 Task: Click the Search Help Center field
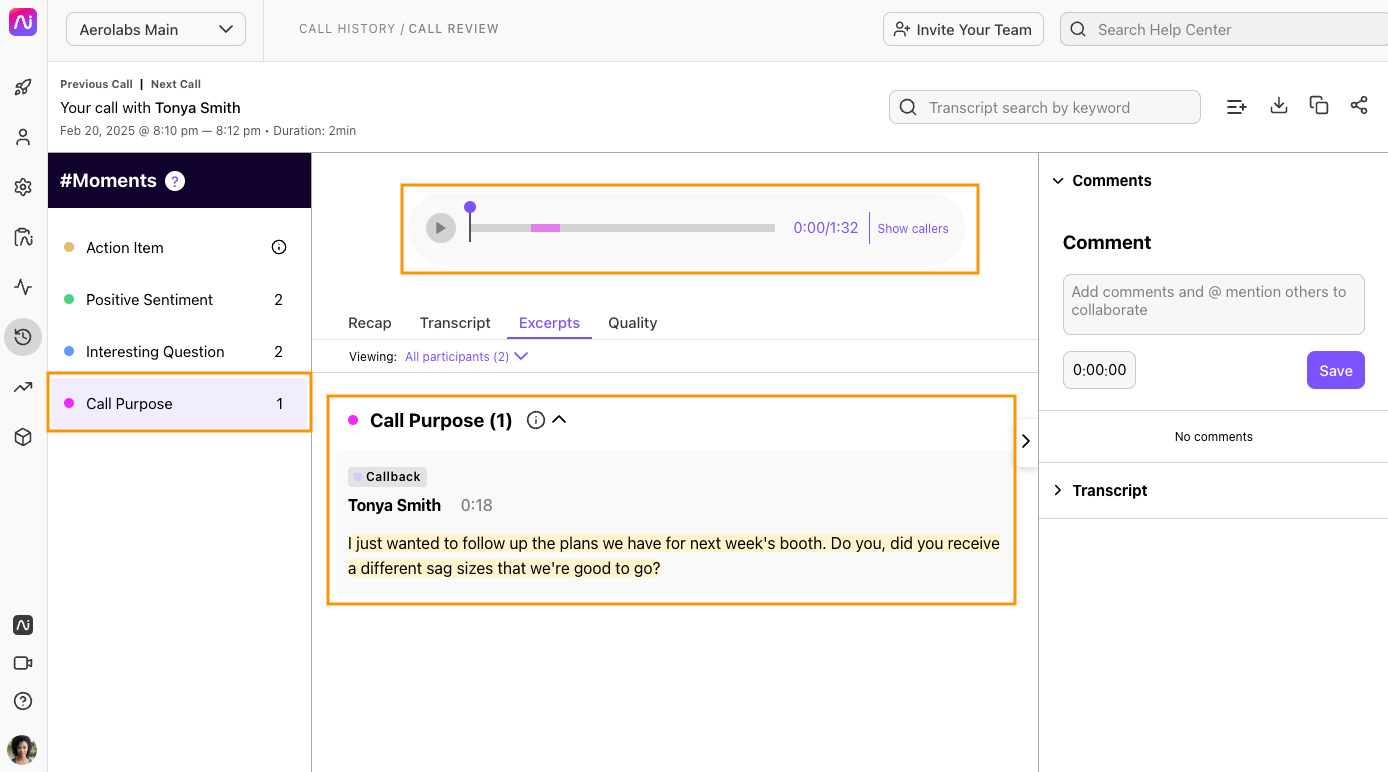[1225, 29]
